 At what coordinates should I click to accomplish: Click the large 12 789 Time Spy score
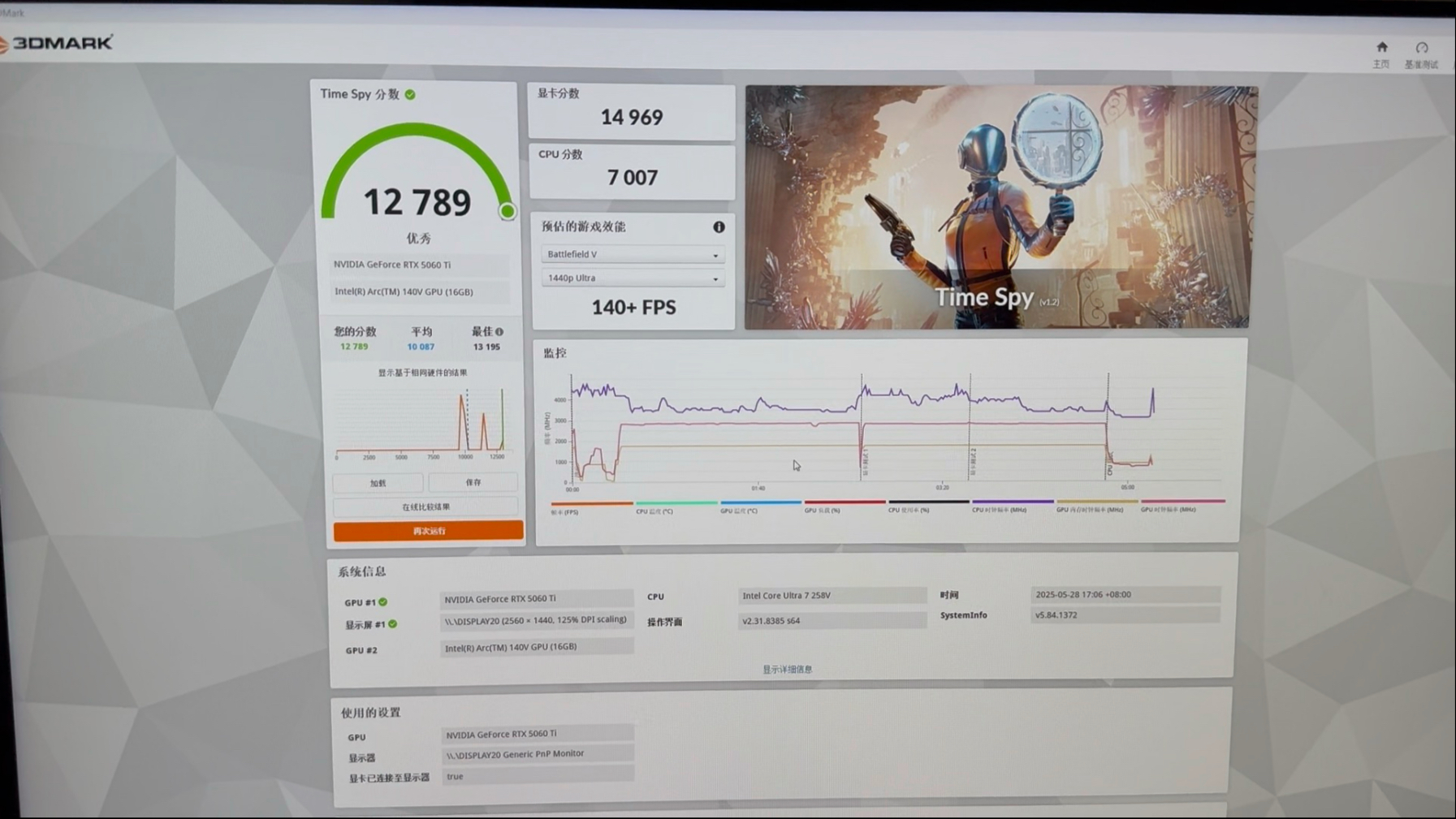(x=417, y=202)
